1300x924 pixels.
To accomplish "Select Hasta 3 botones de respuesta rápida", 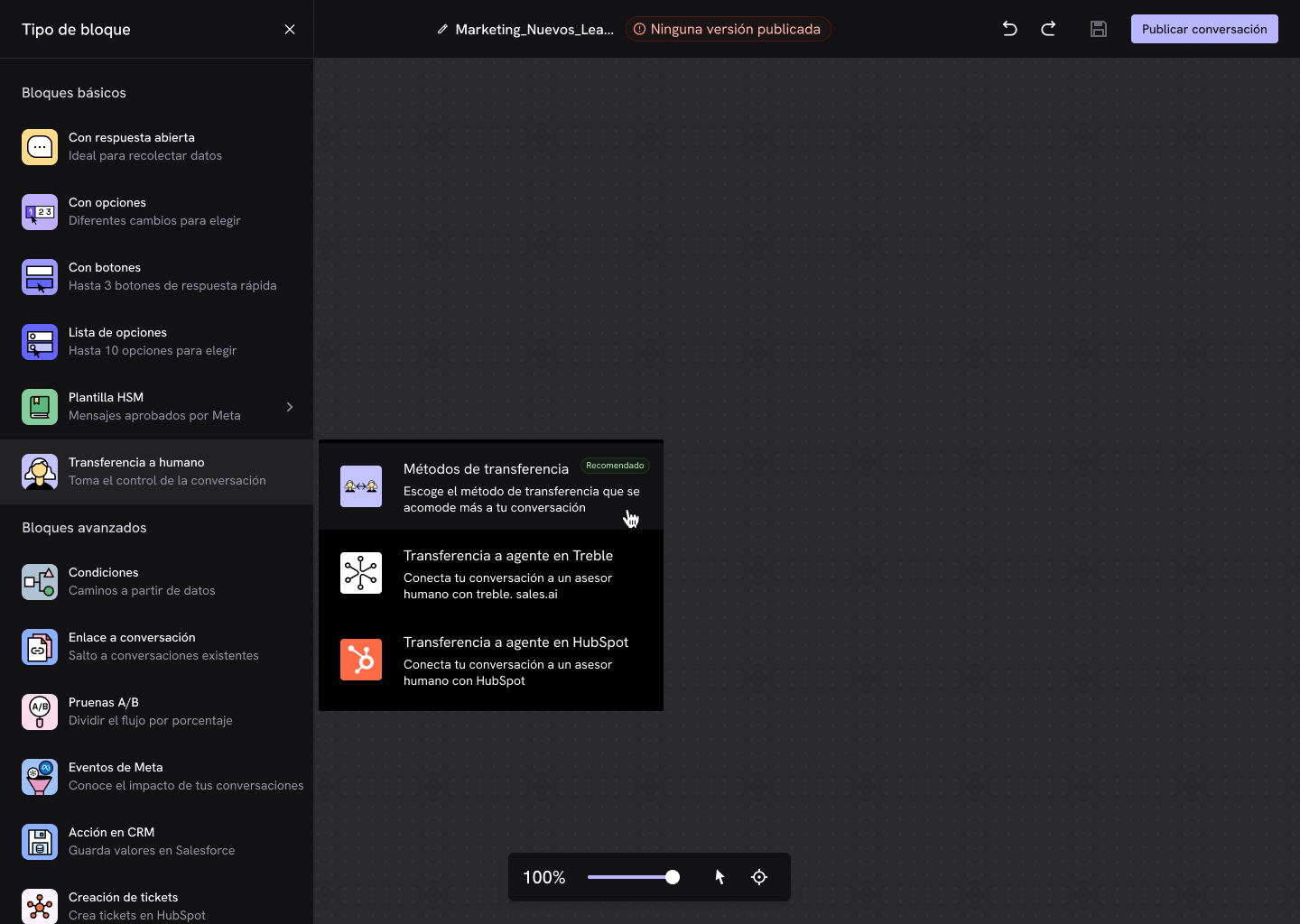I will pyautogui.click(x=172, y=286).
